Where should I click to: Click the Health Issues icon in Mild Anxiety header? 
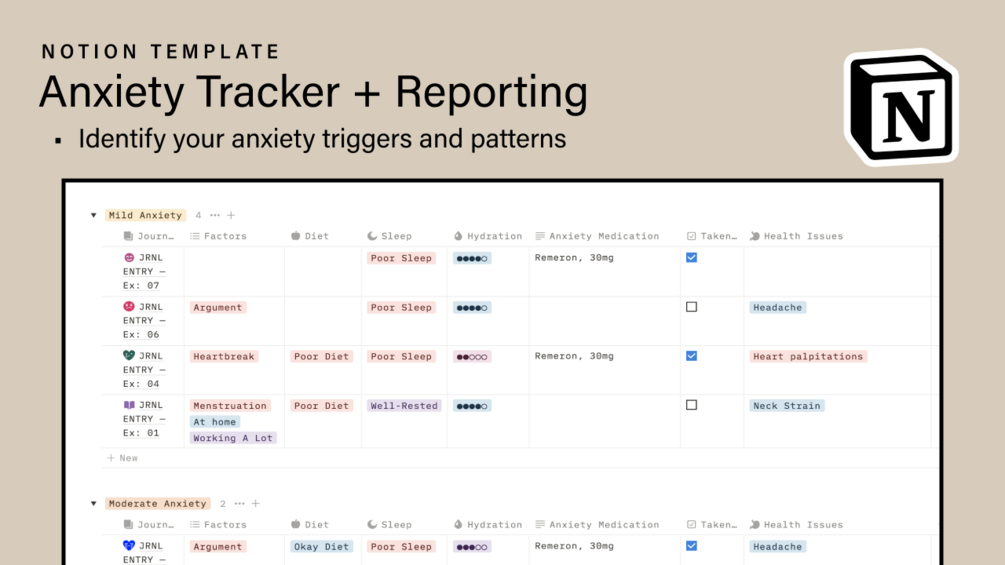pos(754,236)
